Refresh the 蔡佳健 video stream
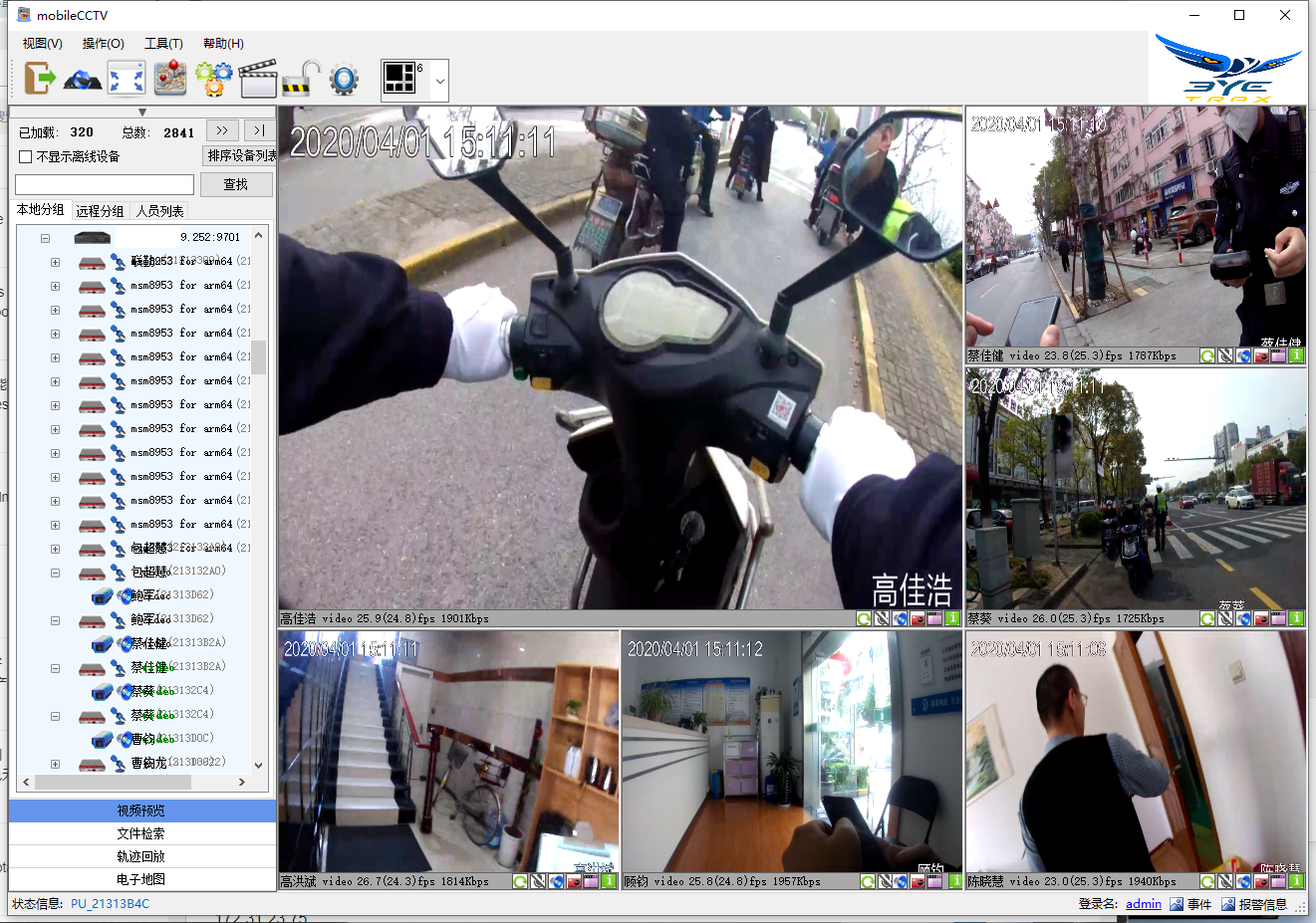Screen dimensions: 1316x923 1207,355
